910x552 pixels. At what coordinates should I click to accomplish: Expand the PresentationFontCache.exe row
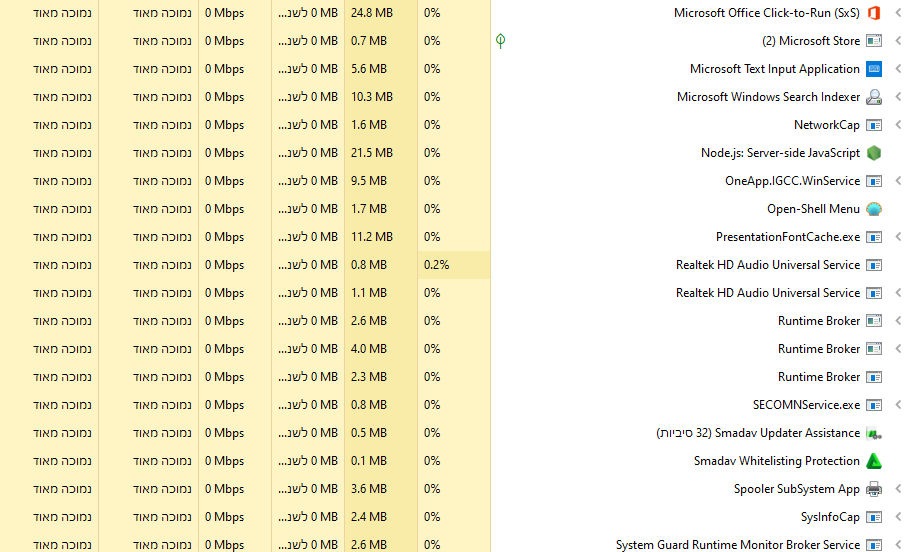tap(898, 237)
